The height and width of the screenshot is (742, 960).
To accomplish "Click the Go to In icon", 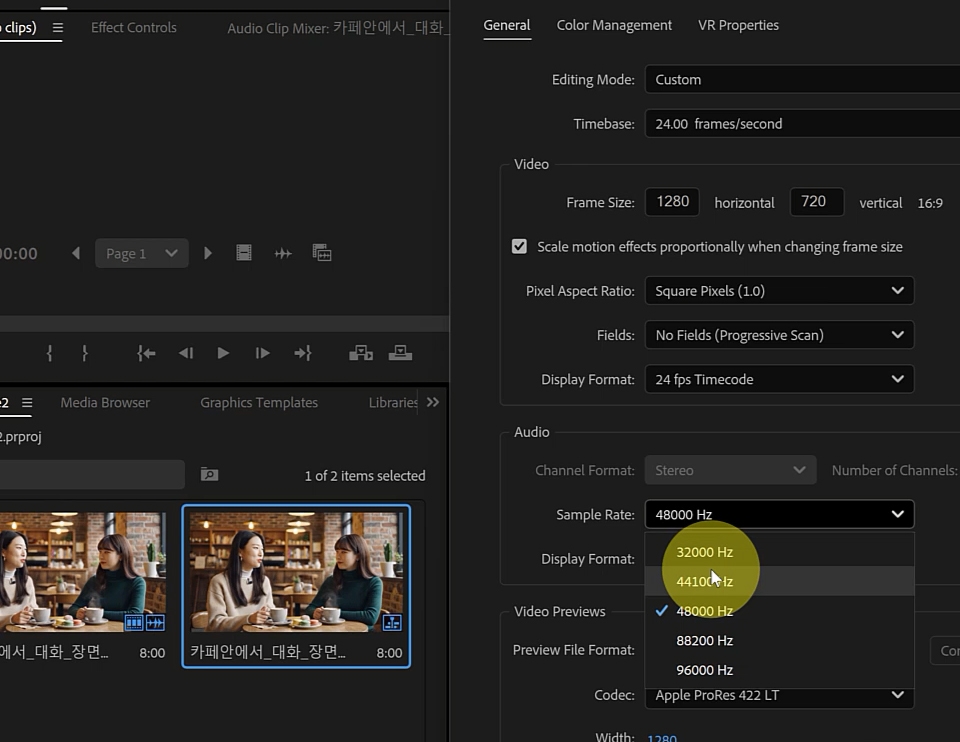I will pyautogui.click(x=146, y=353).
